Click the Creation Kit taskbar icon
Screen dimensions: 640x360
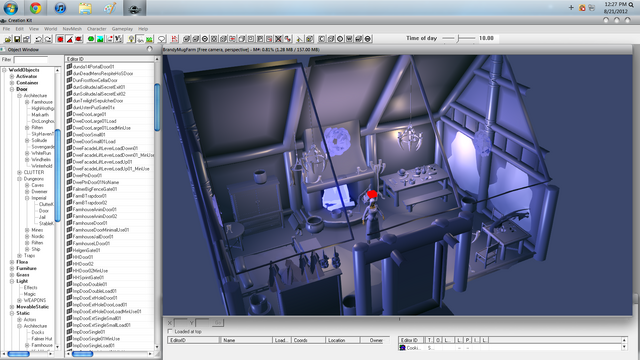click(134, 8)
